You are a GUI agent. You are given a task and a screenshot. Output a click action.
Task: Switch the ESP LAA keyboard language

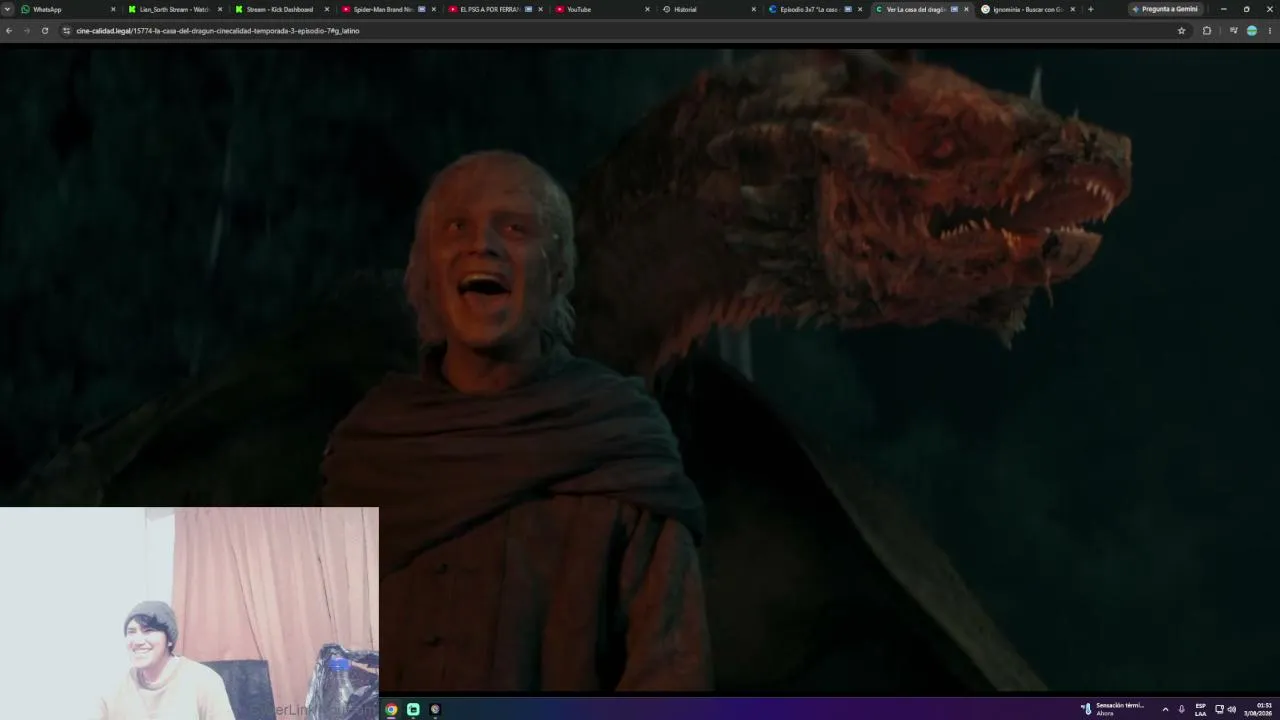[x=1201, y=709]
